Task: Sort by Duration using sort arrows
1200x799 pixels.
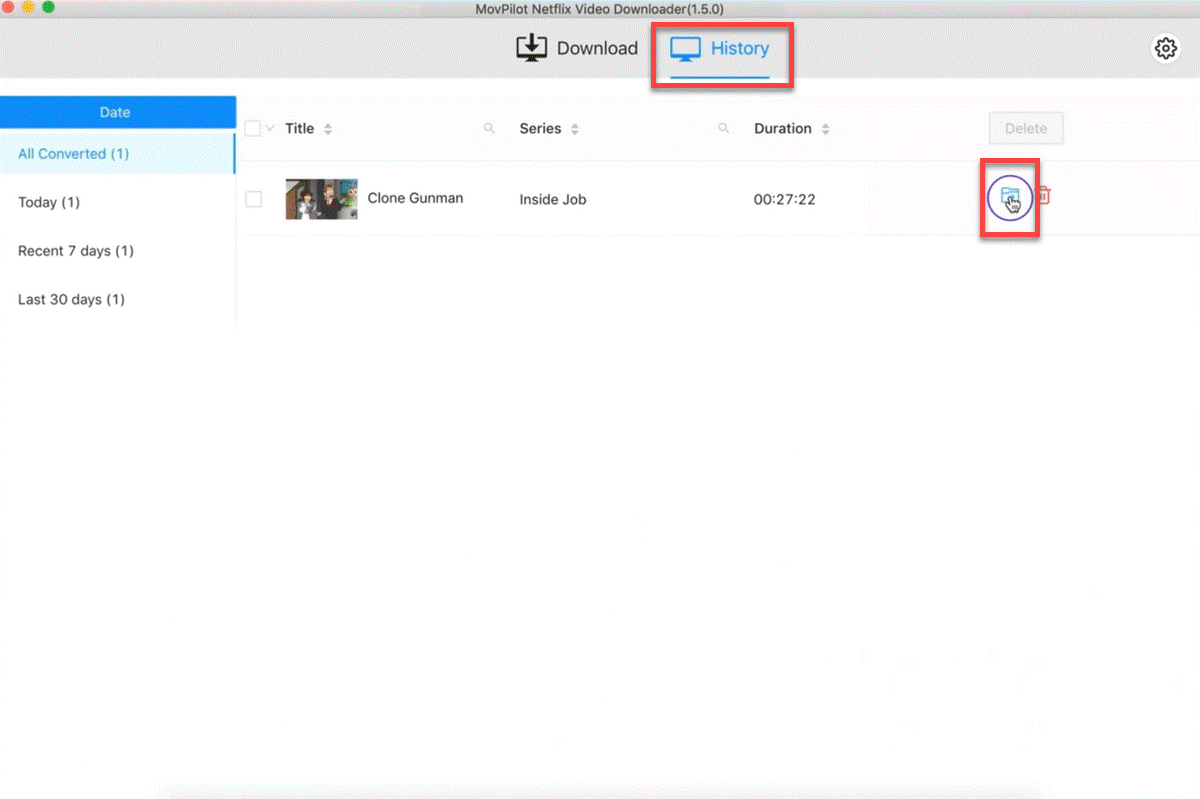Action: tap(825, 129)
